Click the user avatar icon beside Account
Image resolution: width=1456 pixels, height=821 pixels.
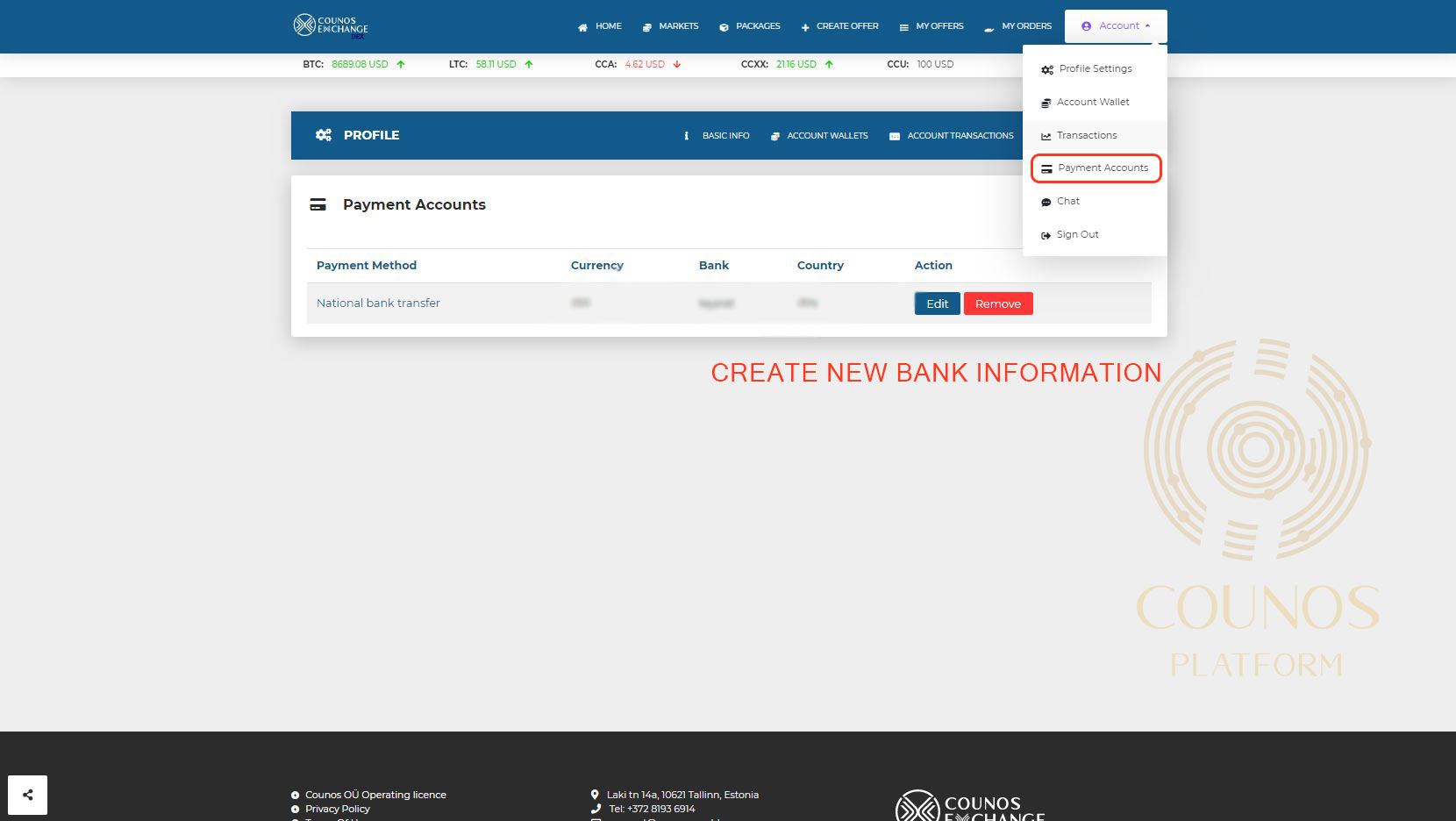[1086, 26]
